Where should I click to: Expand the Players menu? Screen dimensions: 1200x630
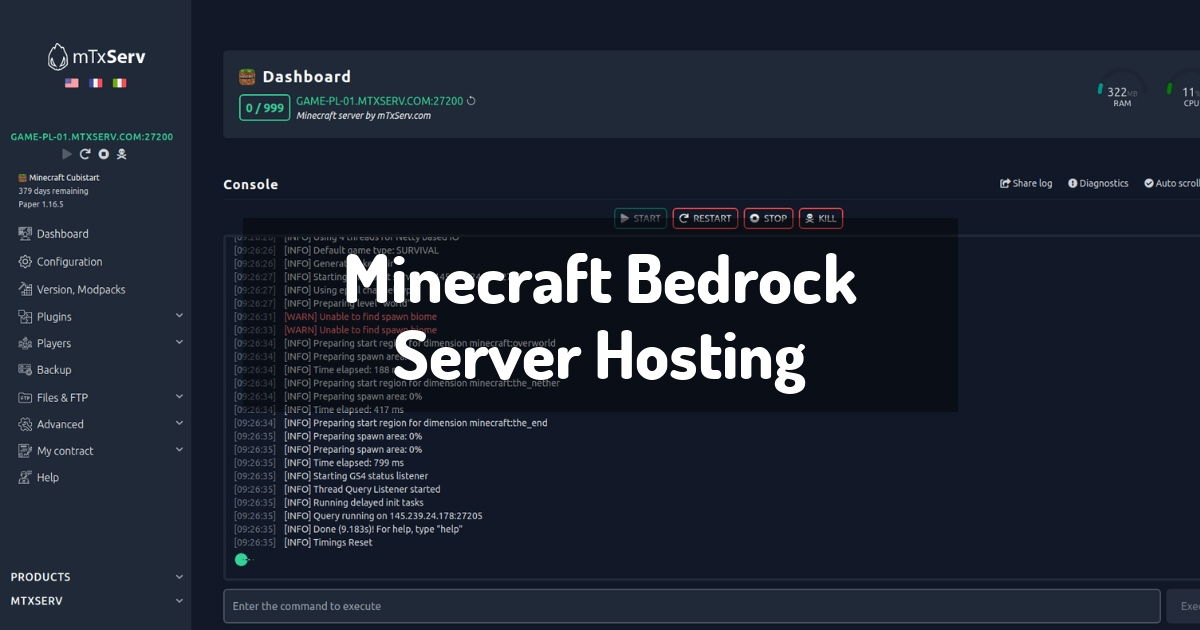55,343
